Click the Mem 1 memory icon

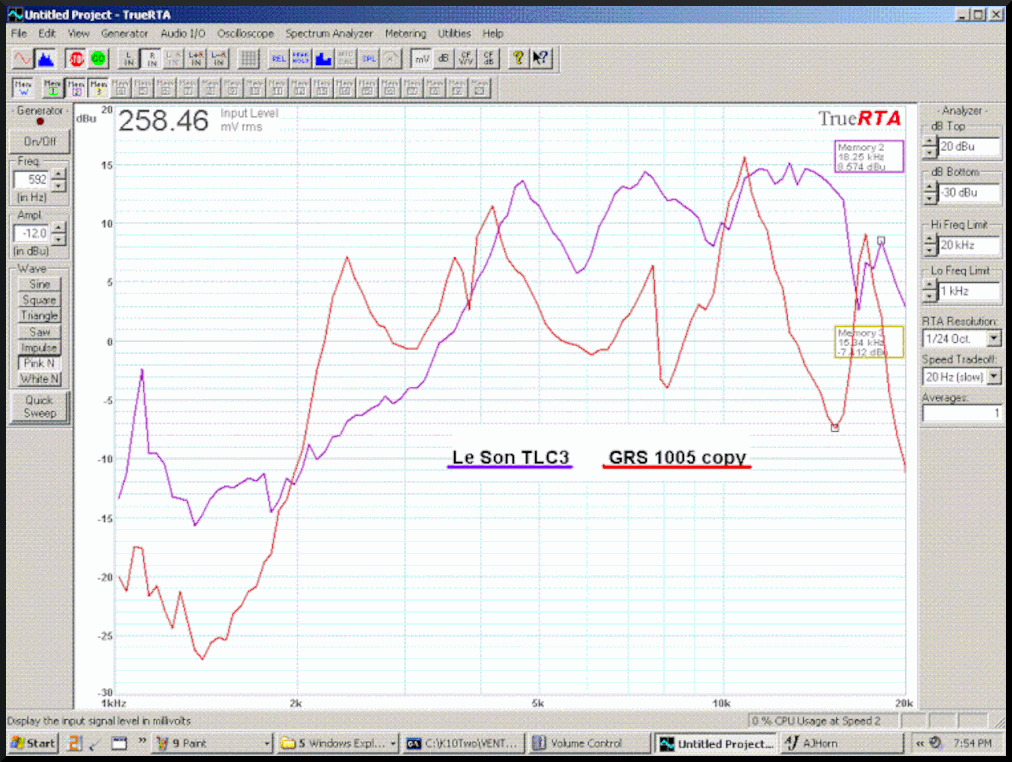point(53,88)
